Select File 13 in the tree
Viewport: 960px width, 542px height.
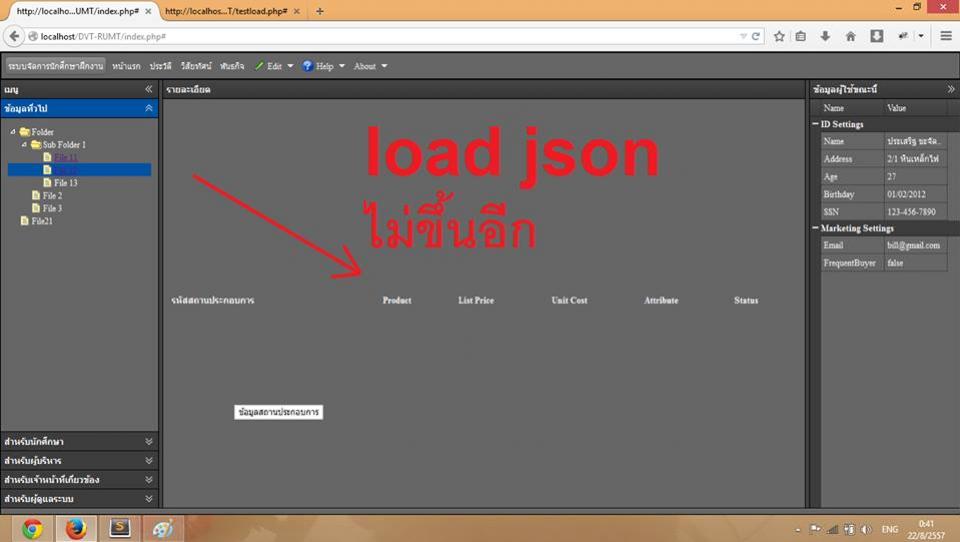[x=66, y=183]
